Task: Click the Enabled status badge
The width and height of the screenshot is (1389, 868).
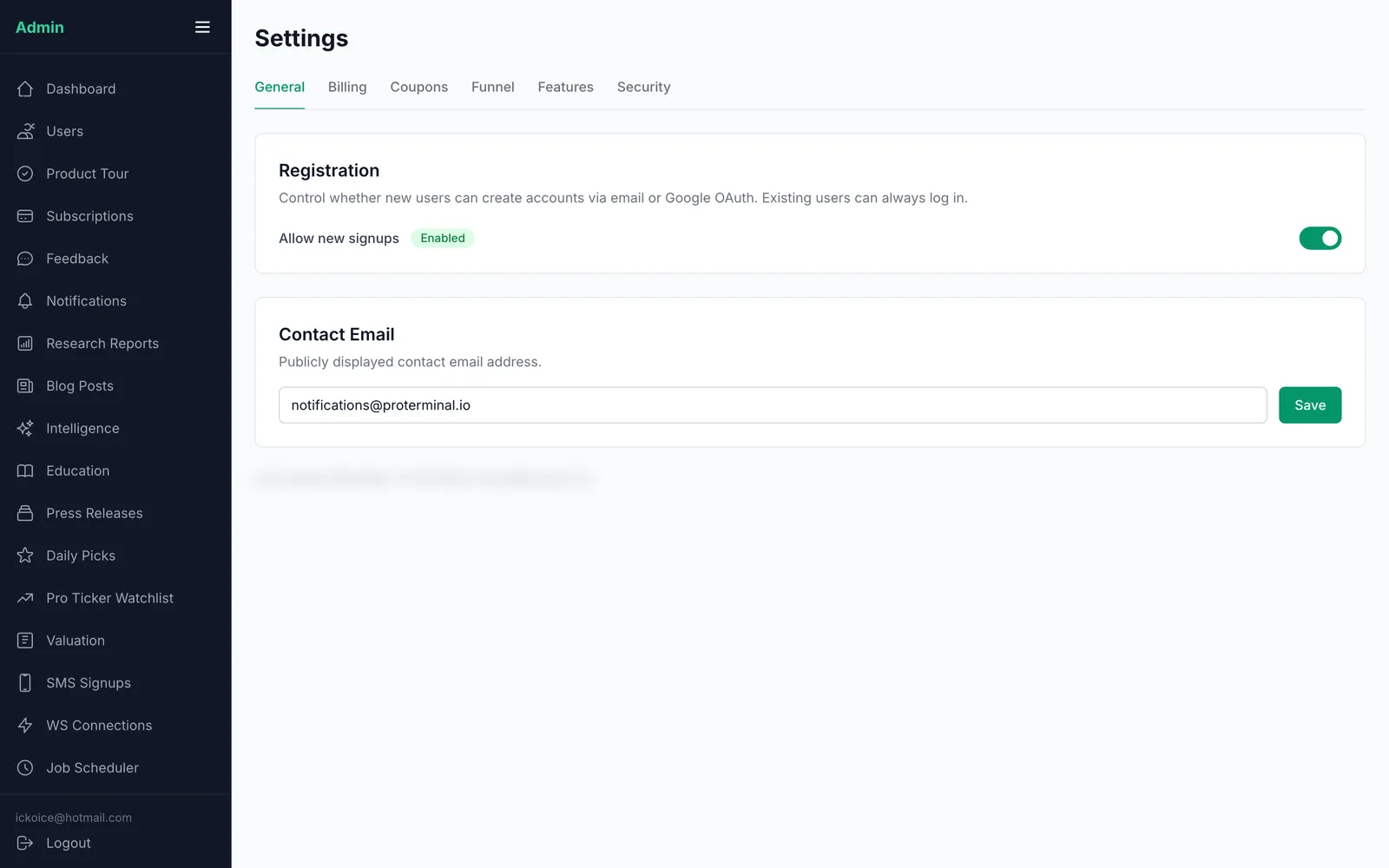Action: tap(443, 238)
